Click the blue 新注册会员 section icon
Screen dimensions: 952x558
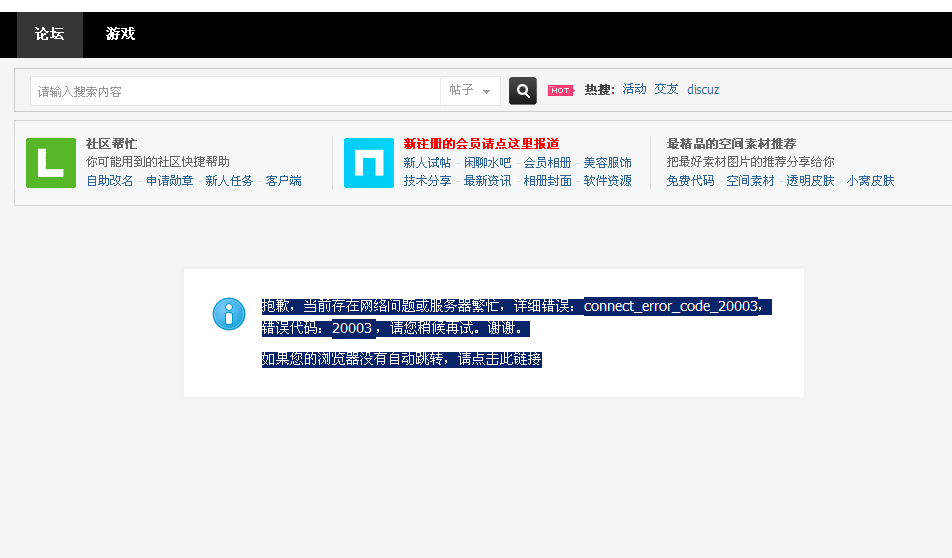point(369,163)
